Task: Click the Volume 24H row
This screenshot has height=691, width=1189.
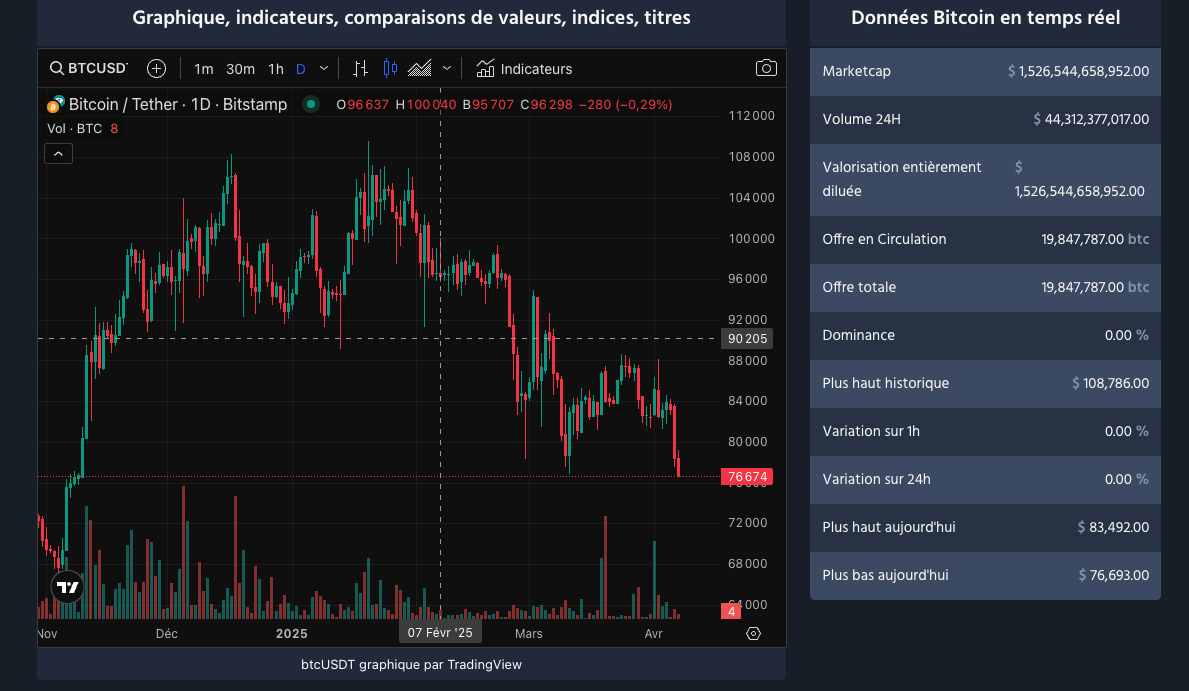Action: (985, 119)
